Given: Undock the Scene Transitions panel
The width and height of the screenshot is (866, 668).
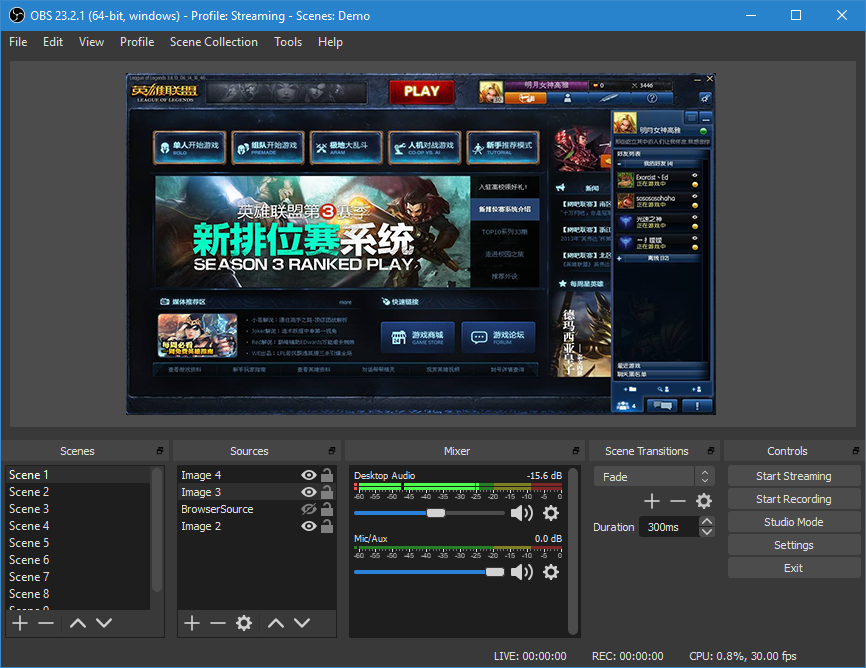Looking at the screenshot, I should pos(711,451).
